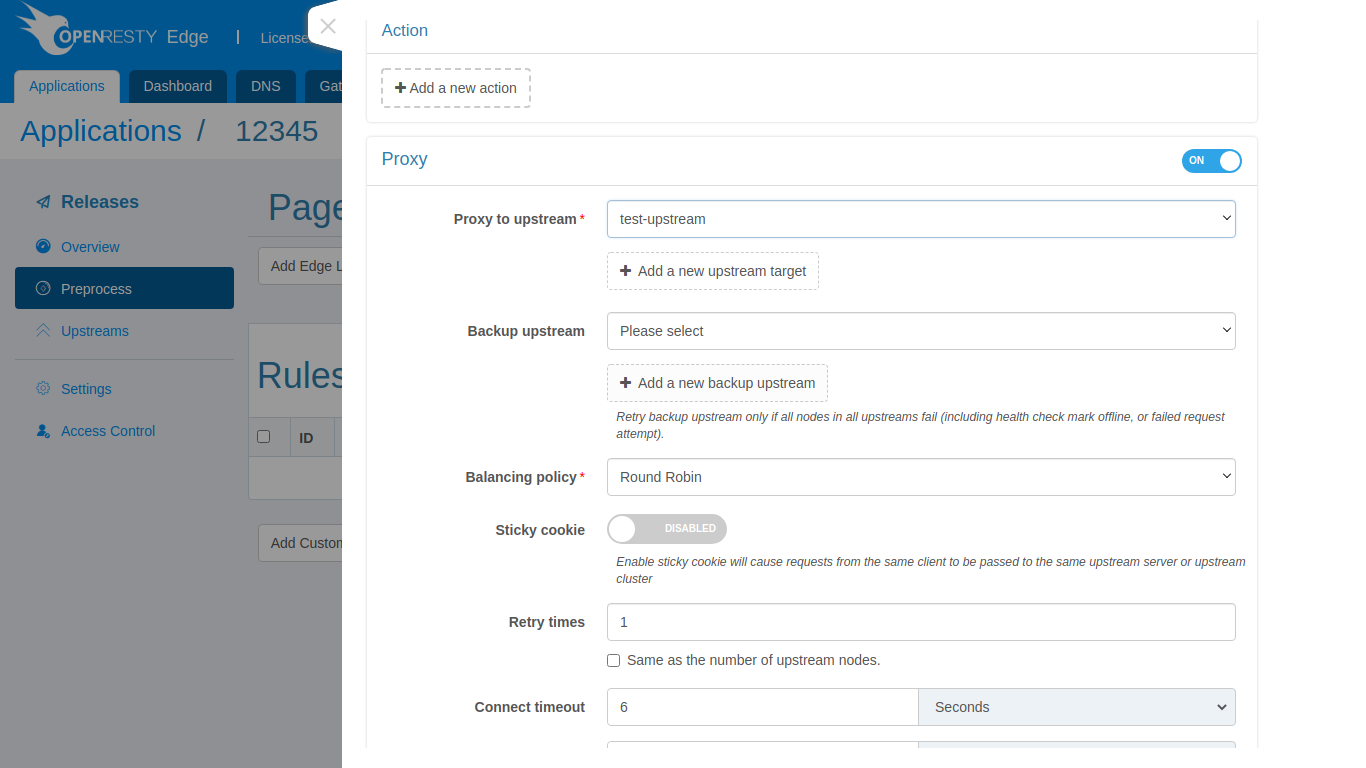
Task: Click the Preprocess sidebar icon
Action: point(43,288)
